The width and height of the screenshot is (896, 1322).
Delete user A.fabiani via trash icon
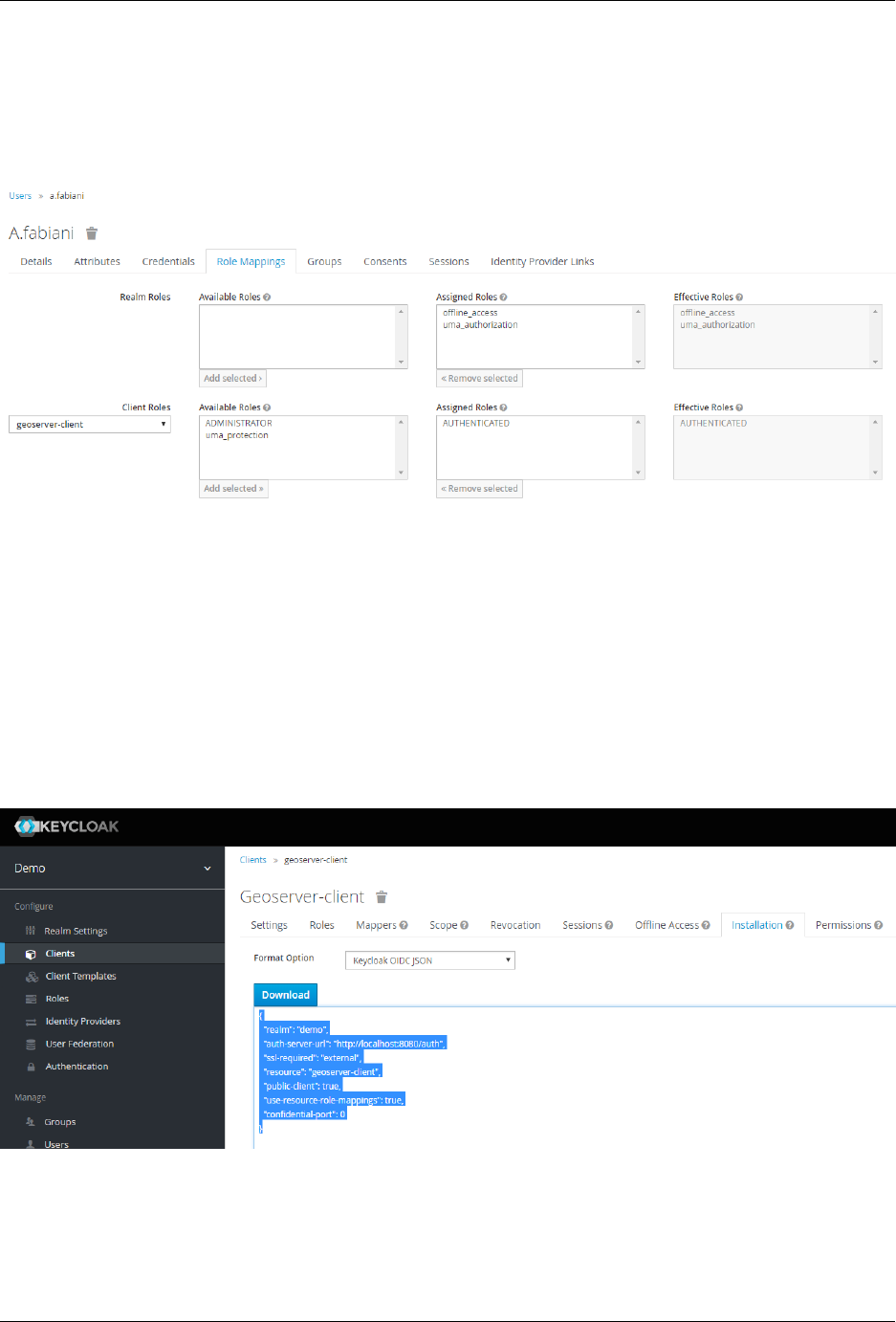(x=92, y=233)
